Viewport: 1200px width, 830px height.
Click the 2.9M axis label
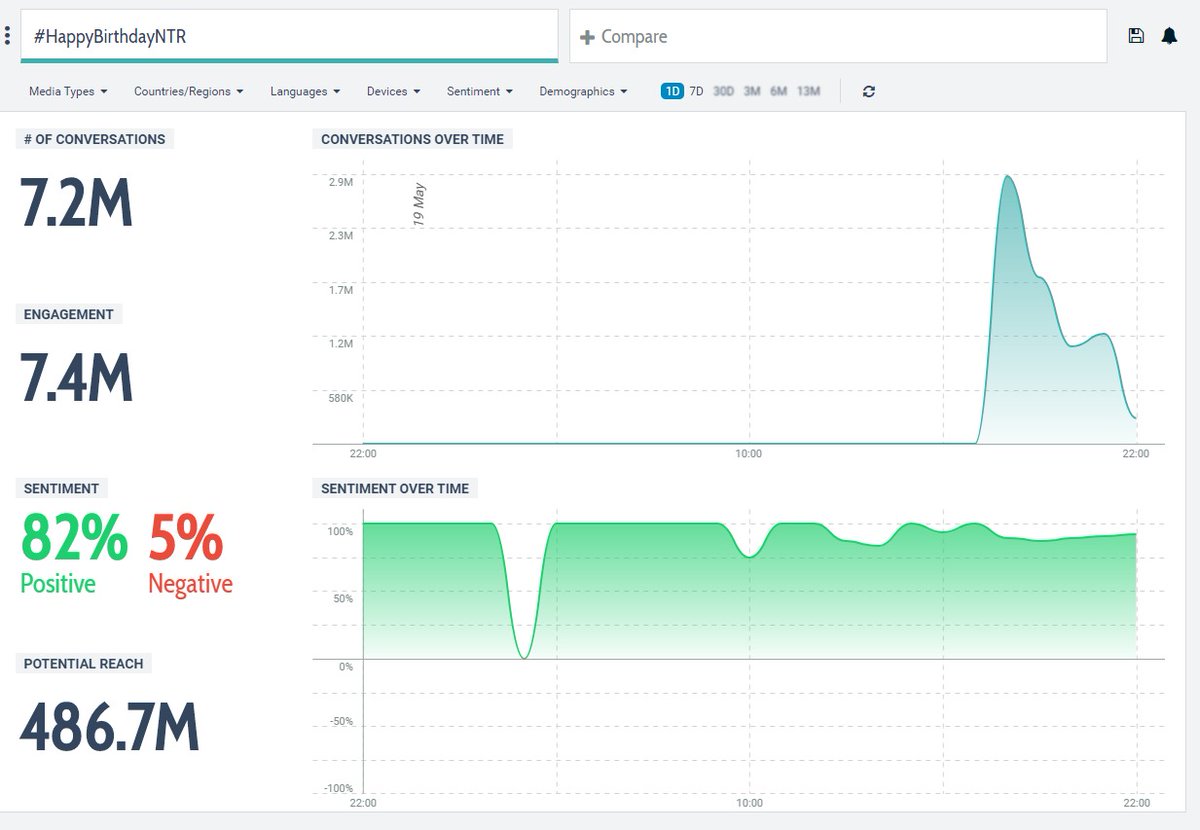click(x=340, y=182)
